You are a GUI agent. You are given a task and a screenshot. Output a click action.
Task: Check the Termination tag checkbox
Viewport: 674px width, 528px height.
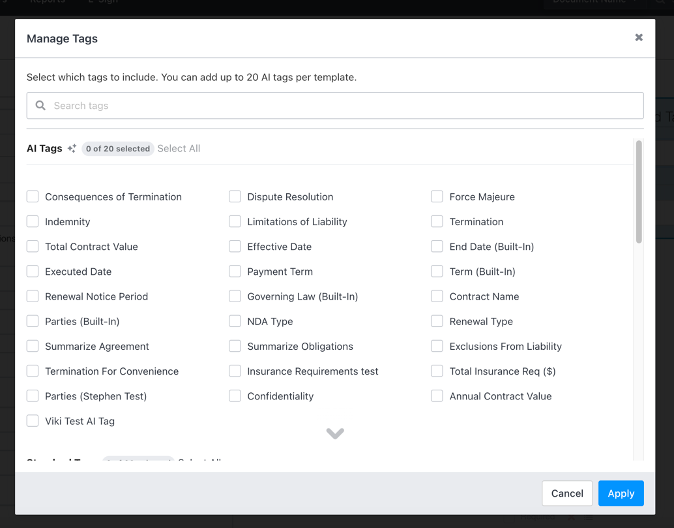click(x=437, y=221)
